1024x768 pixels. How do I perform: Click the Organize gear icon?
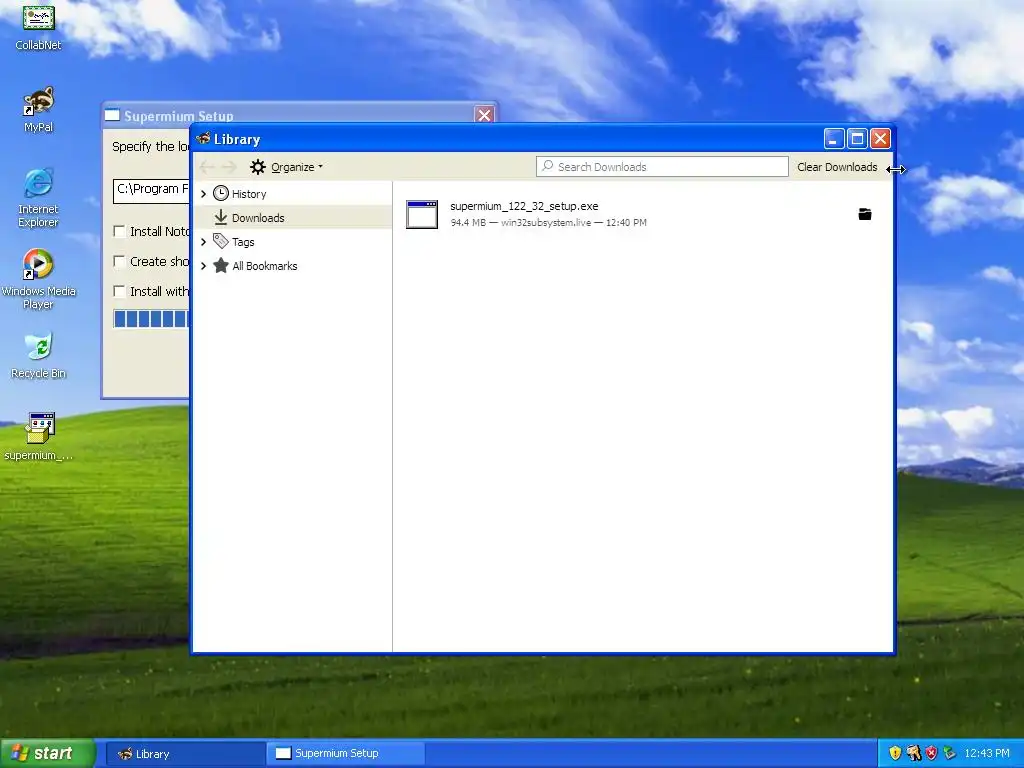258,167
